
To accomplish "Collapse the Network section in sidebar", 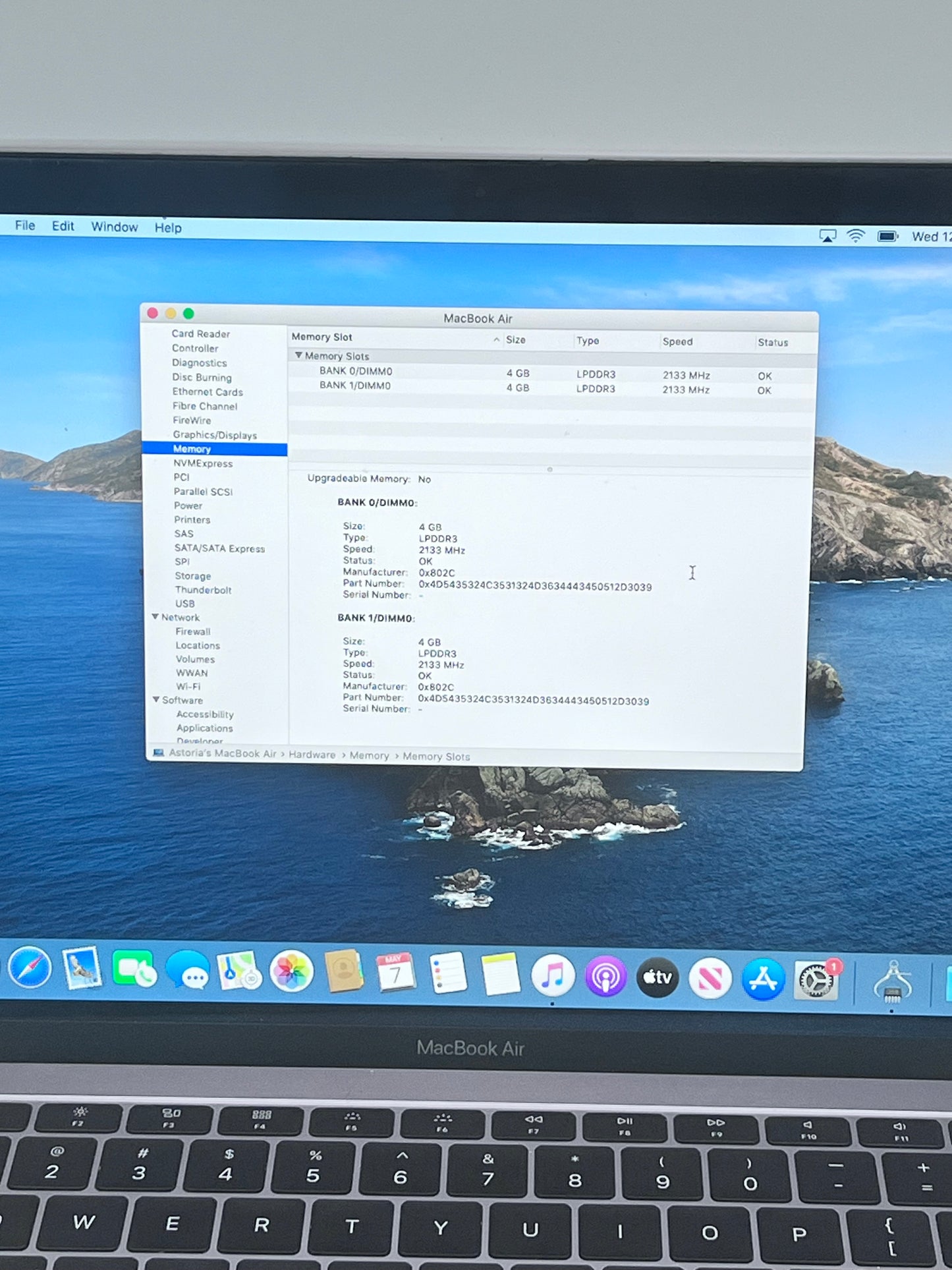I will pyautogui.click(x=155, y=617).
